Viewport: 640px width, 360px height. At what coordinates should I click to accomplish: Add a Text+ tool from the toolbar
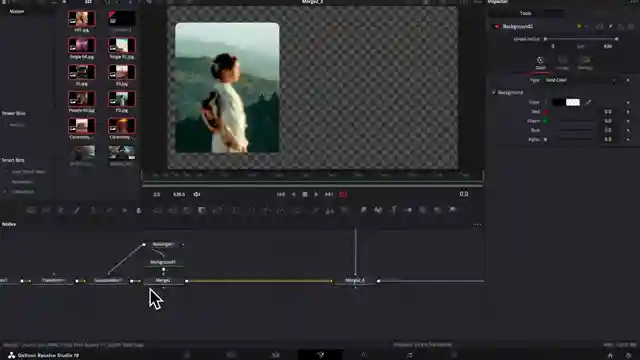[61, 210]
